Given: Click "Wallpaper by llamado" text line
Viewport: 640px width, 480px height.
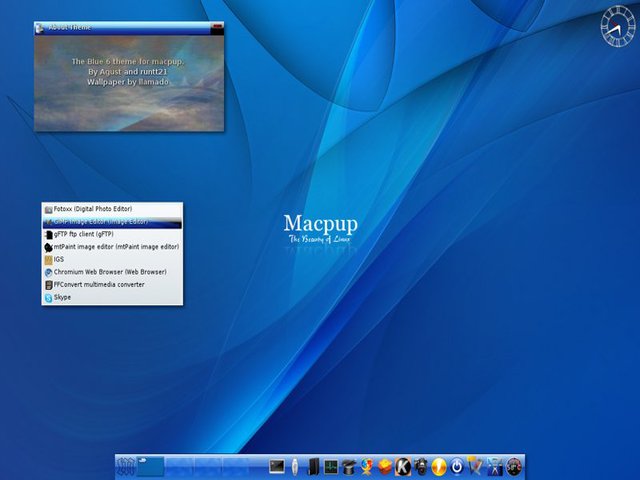Looking at the screenshot, I should (128, 82).
